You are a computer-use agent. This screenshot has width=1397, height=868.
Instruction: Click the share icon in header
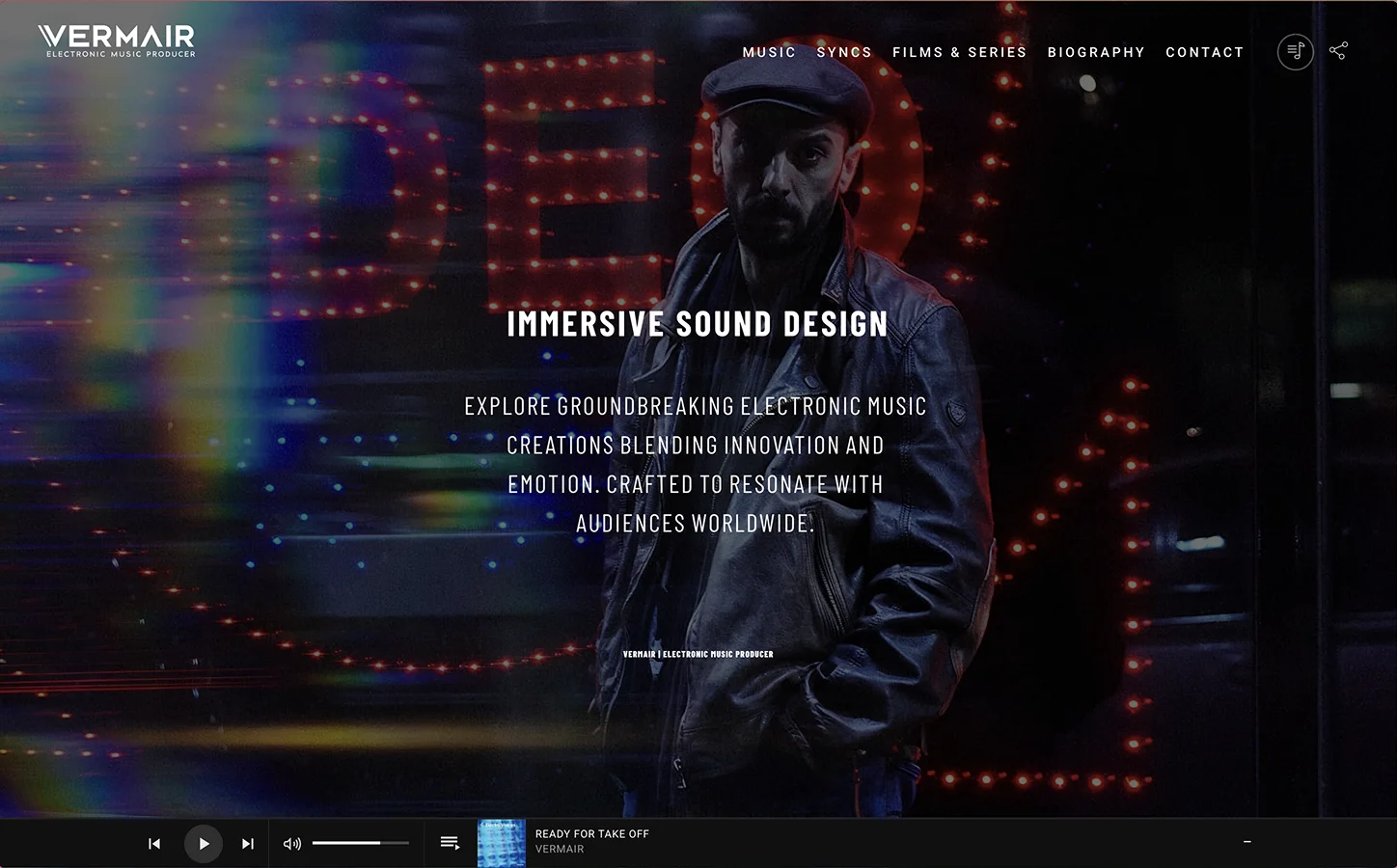[1338, 51]
